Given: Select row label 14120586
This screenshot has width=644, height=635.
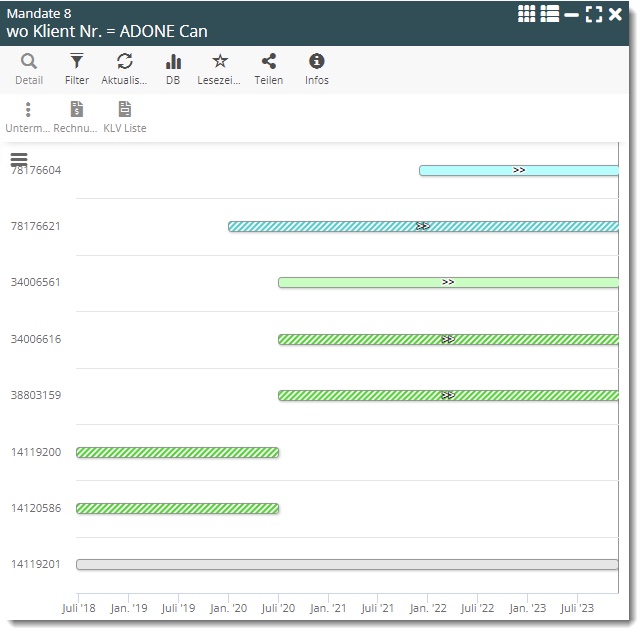Looking at the screenshot, I should (x=36, y=508).
